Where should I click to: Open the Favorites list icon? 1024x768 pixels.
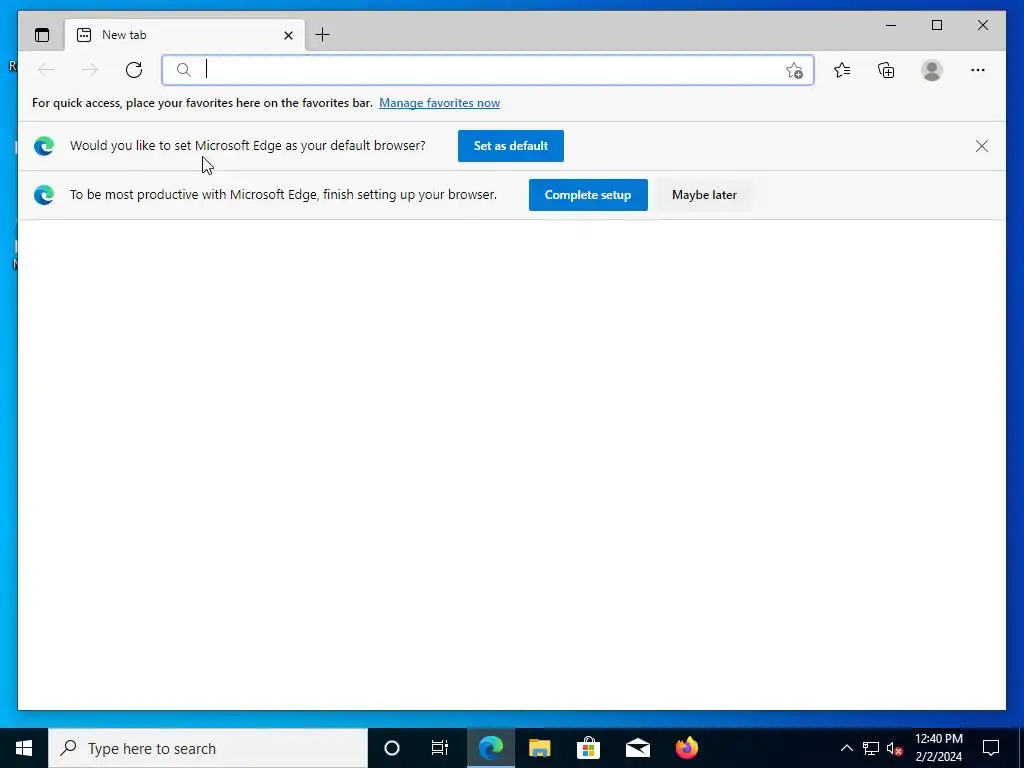pos(842,70)
